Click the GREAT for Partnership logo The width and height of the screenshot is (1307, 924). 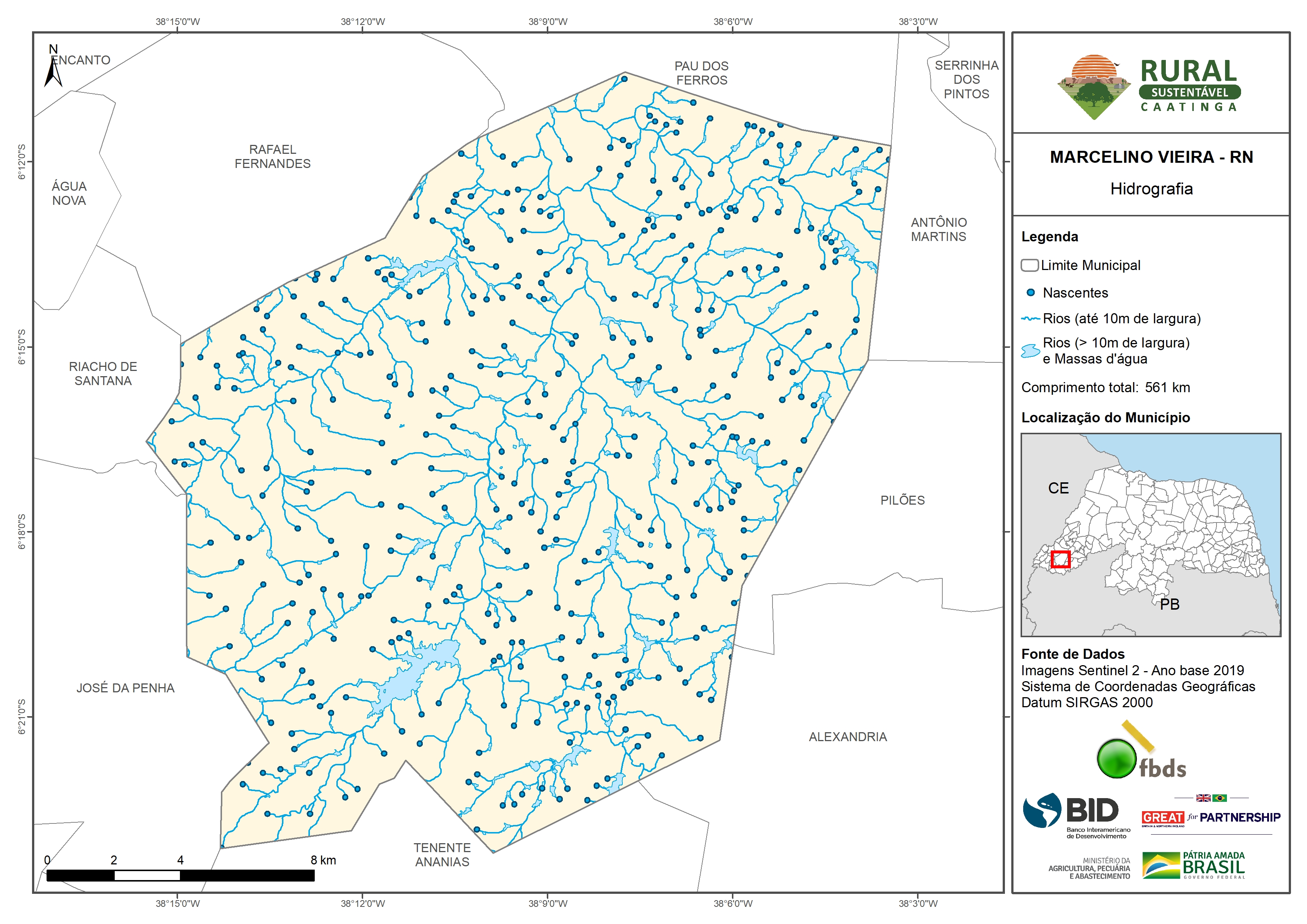(1211, 817)
